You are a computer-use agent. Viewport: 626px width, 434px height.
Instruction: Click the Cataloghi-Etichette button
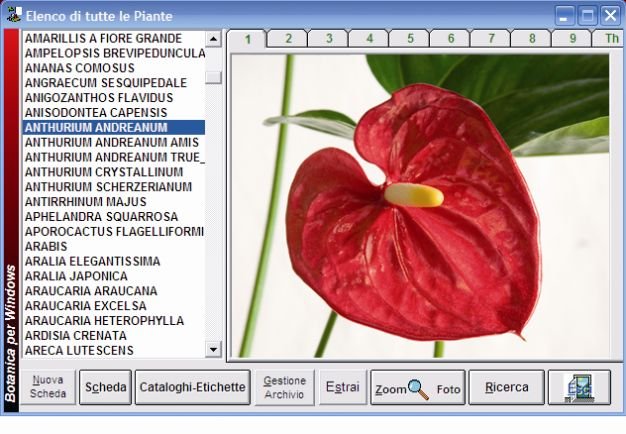pos(192,388)
